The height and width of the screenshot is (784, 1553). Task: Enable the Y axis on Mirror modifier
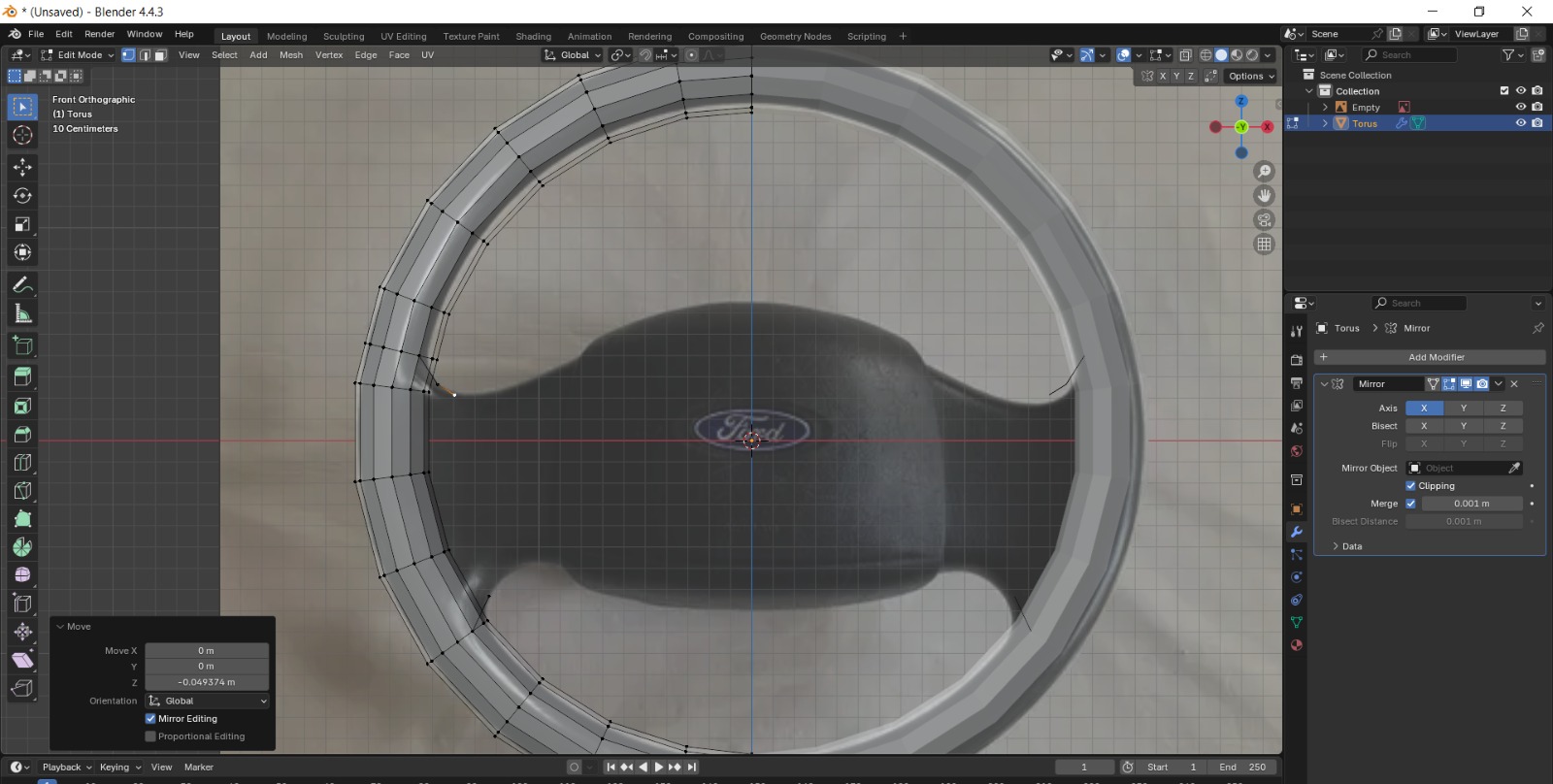pyautogui.click(x=1463, y=408)
